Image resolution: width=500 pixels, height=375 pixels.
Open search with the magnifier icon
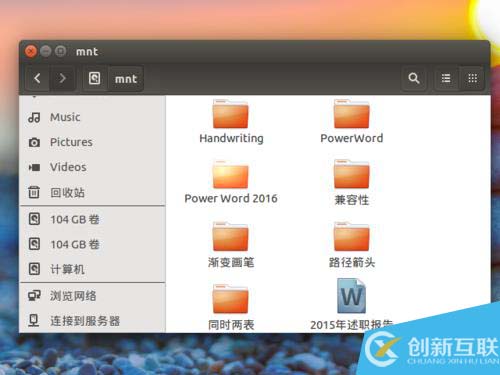pyautogui.click(x=414, y=78)
